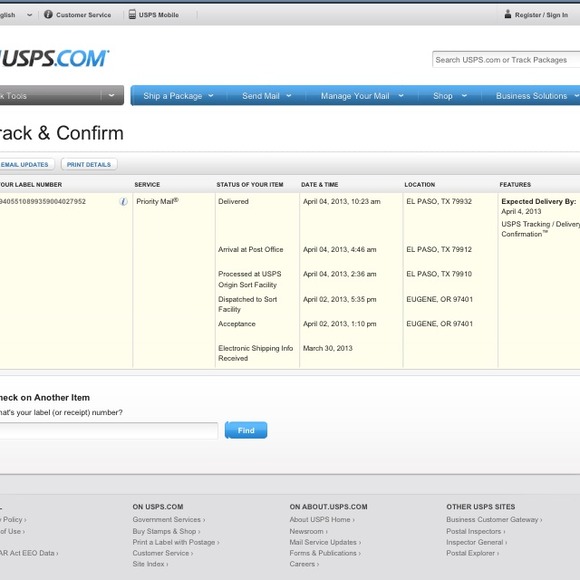
Task: Open the Send Mail menu
Action: (x=261, y=96)
